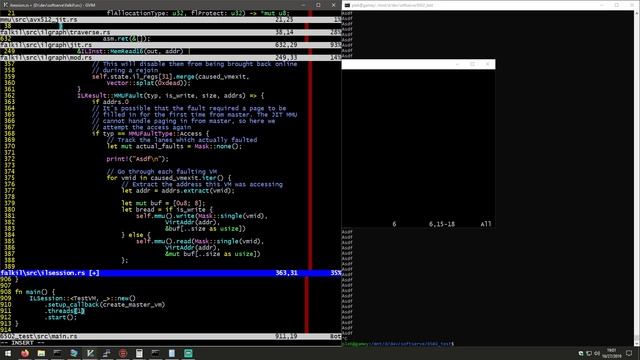Show the taskbar clock and date

[611, 353]
